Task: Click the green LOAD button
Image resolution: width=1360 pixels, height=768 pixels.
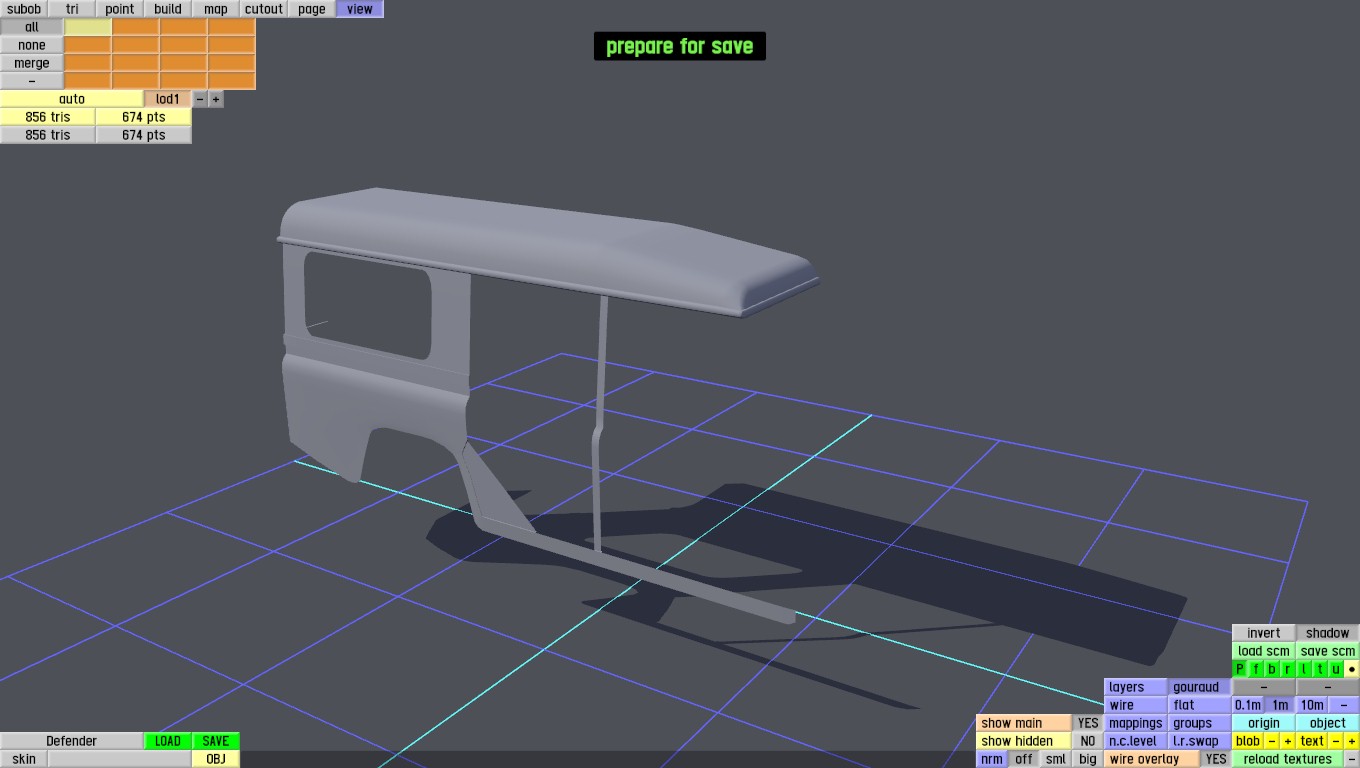Action: pyautogui.click(x=168, y=741)
